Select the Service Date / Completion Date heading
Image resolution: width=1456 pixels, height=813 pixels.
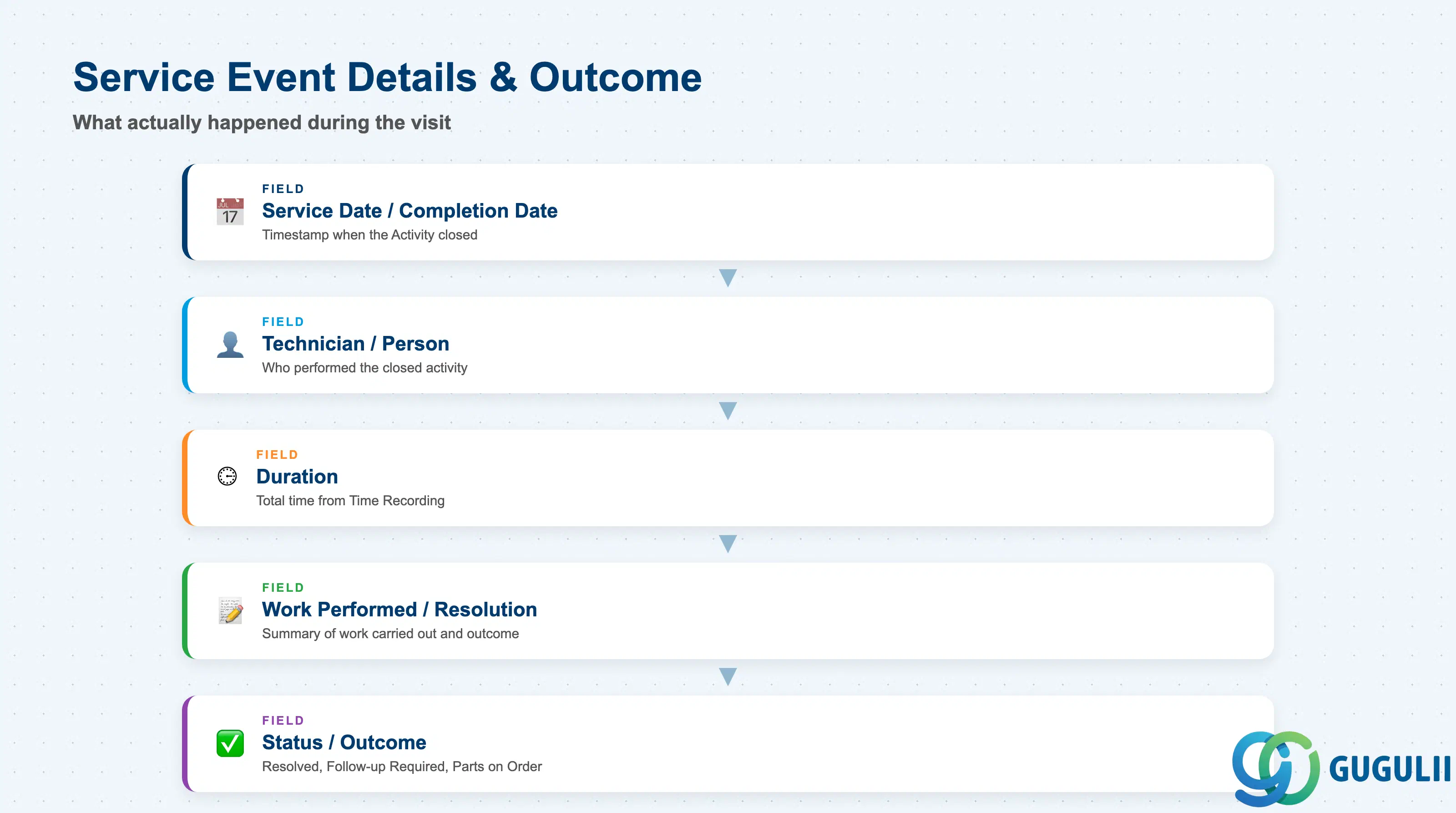pos(410,211)
